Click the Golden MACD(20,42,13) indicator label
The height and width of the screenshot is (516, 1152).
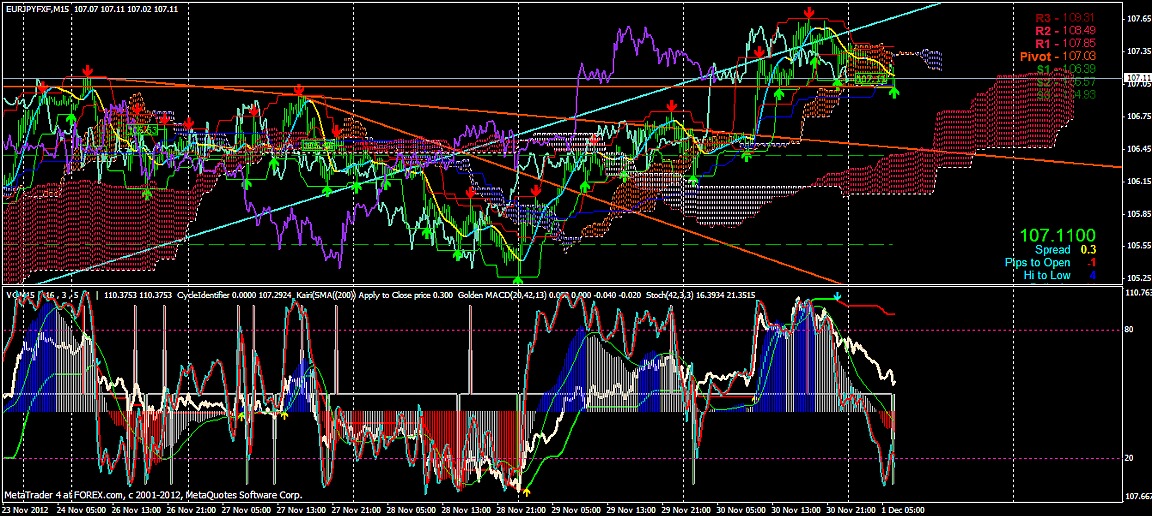click(x=505, y=295)
